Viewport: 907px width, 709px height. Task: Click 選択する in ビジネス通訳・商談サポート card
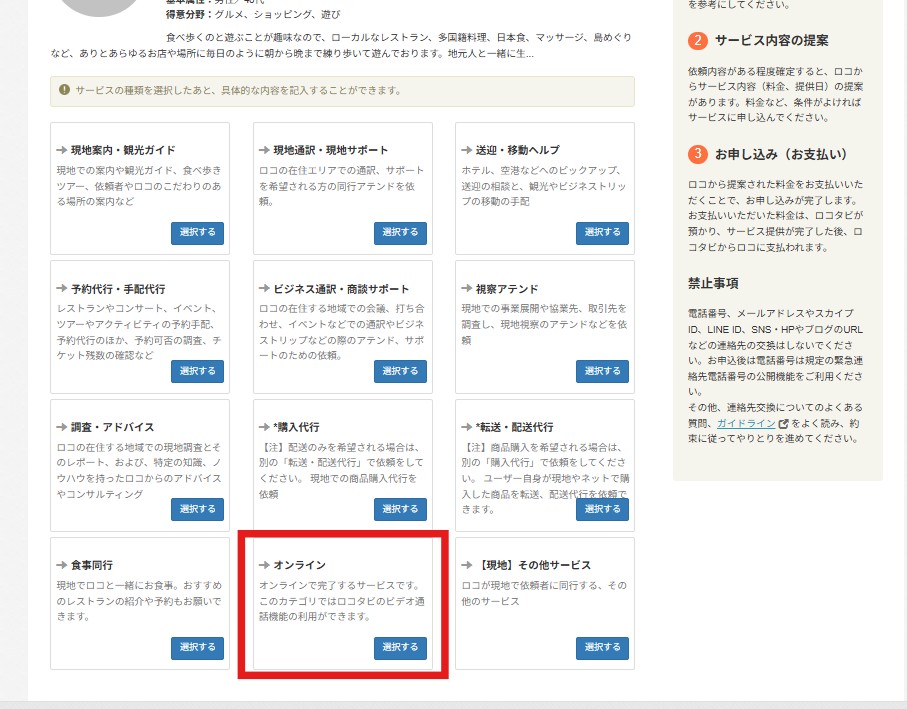(400, 371)
